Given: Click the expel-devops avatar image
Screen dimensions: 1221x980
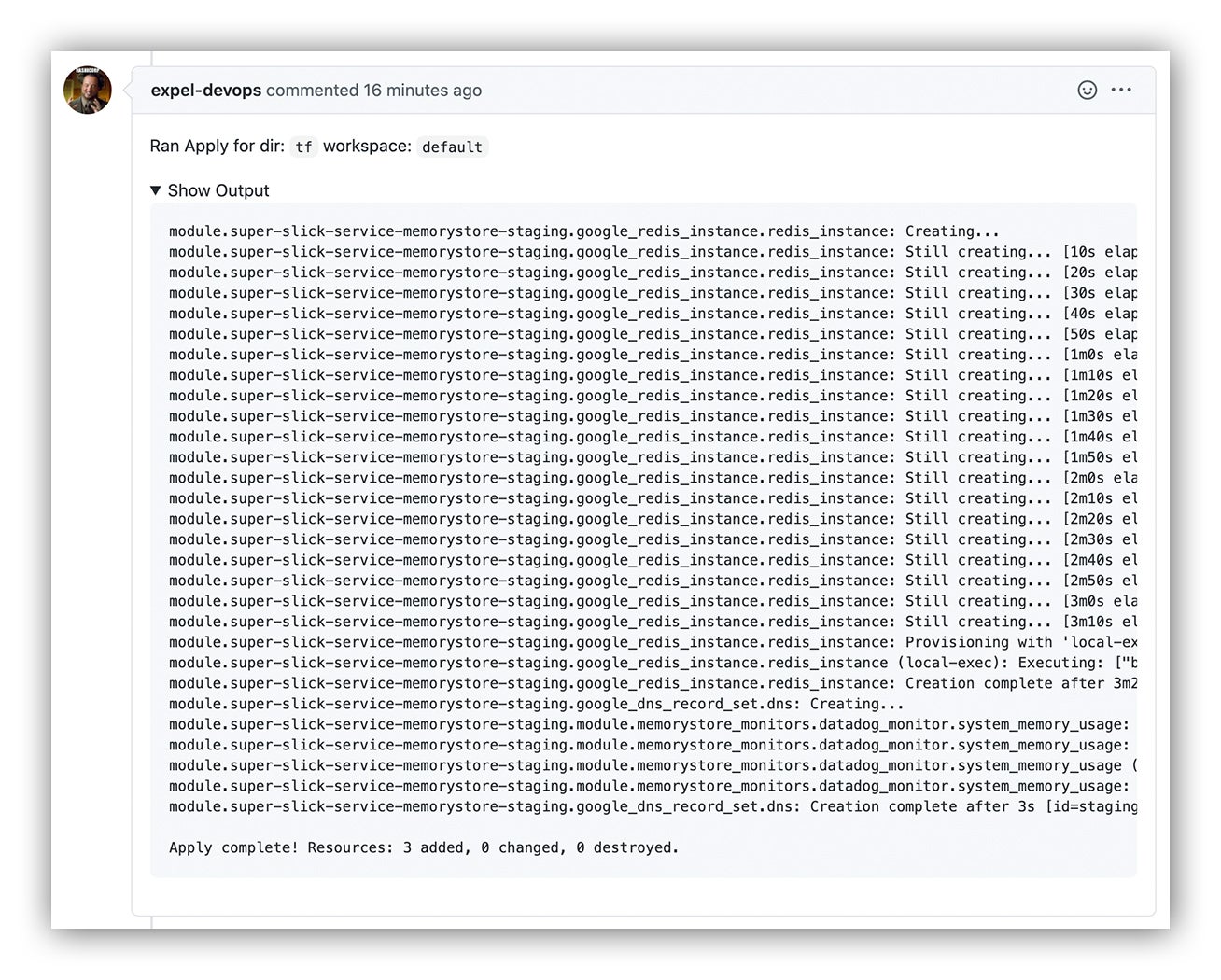Looking at the screenshot, I should pyautogui.click(x=88, y=91).
